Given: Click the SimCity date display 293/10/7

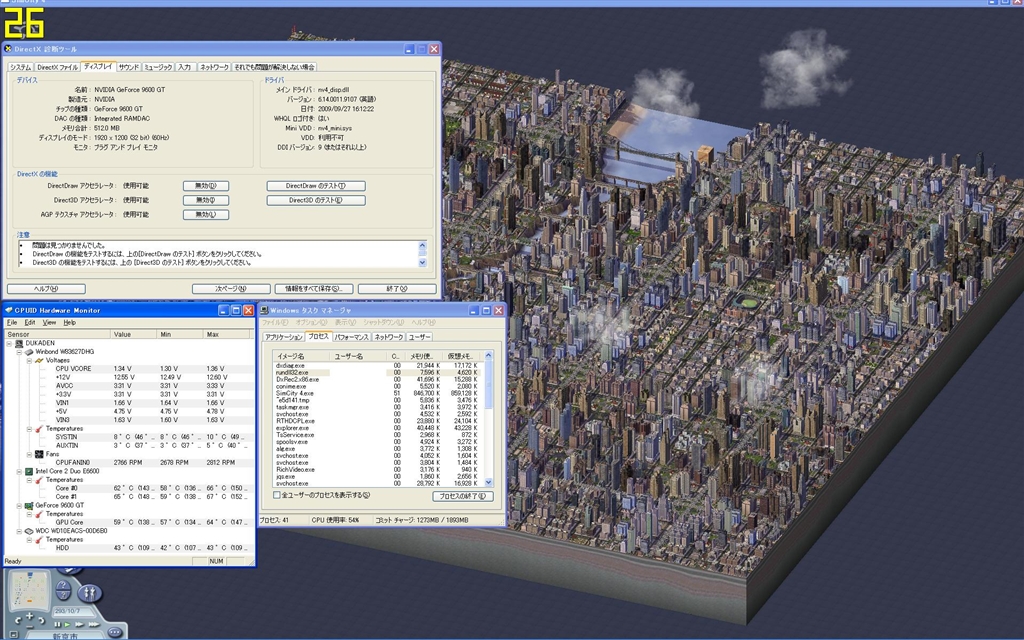Looking at the screenshot, I should tap(74, 612).
